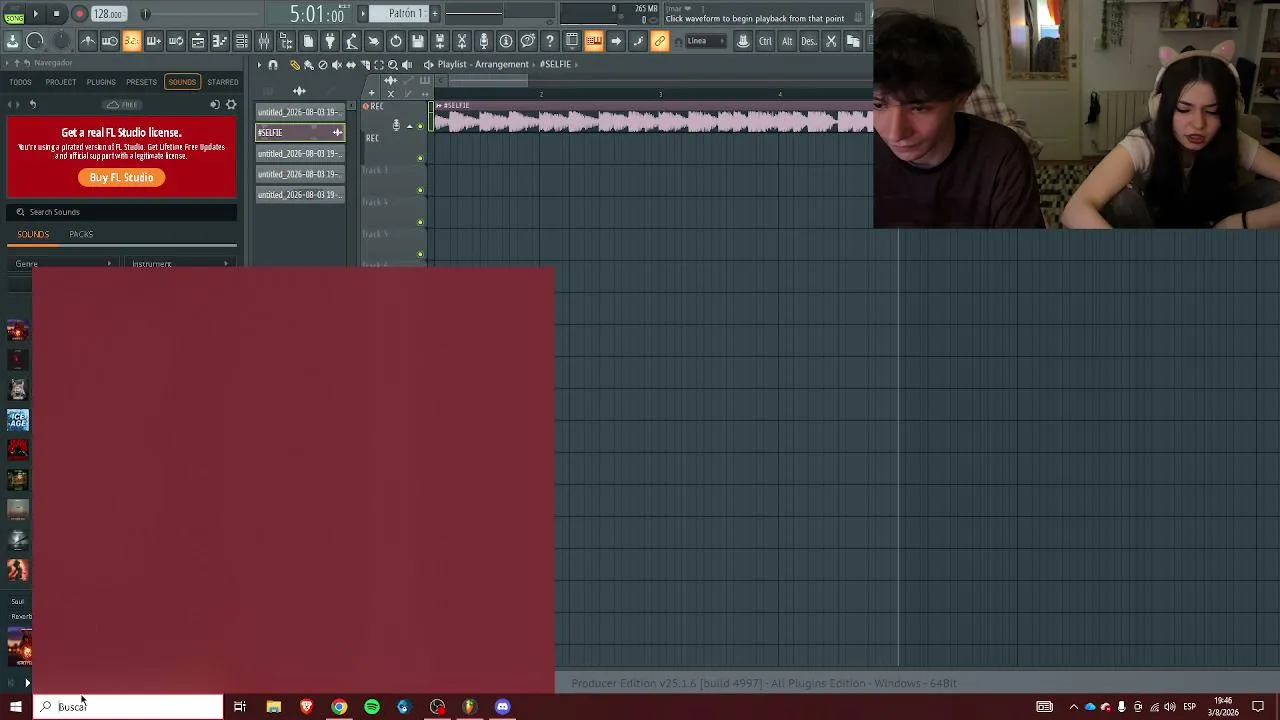Switch to the STARRED browser tab
The image size is (1280, 720).
223,82
